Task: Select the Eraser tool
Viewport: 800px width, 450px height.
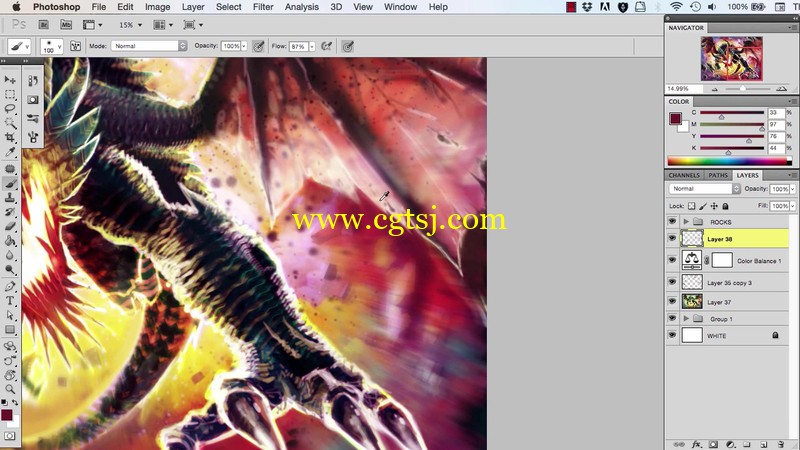Action: coord(10,226)
